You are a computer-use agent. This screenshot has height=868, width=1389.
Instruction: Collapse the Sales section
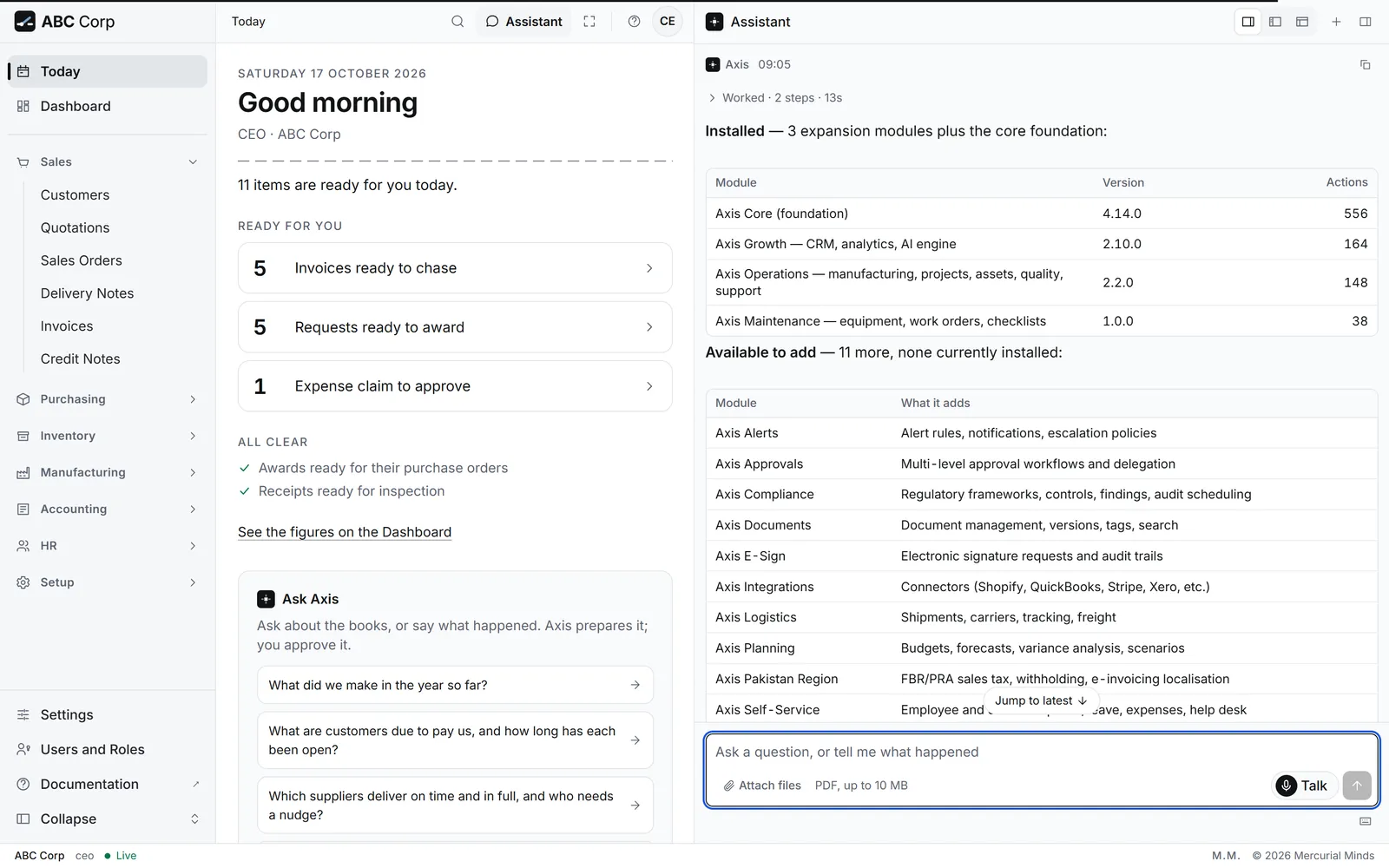click(108, 161)
